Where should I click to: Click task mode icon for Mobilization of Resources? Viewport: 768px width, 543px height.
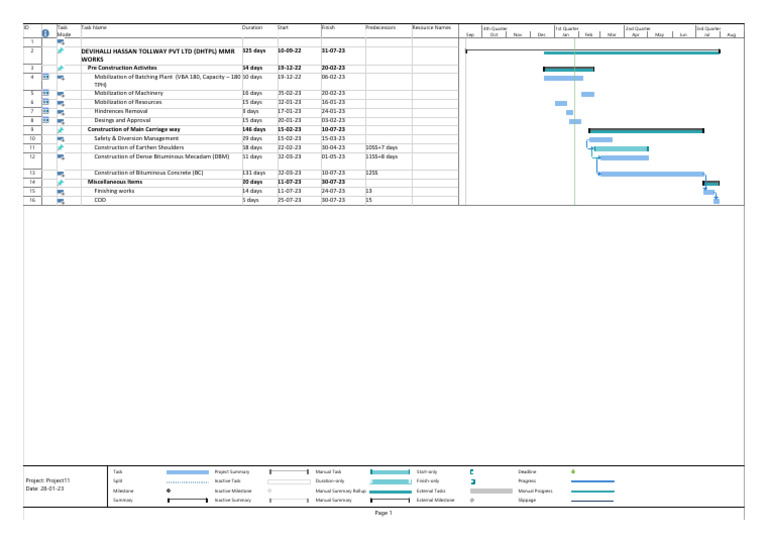pos(61,103)
